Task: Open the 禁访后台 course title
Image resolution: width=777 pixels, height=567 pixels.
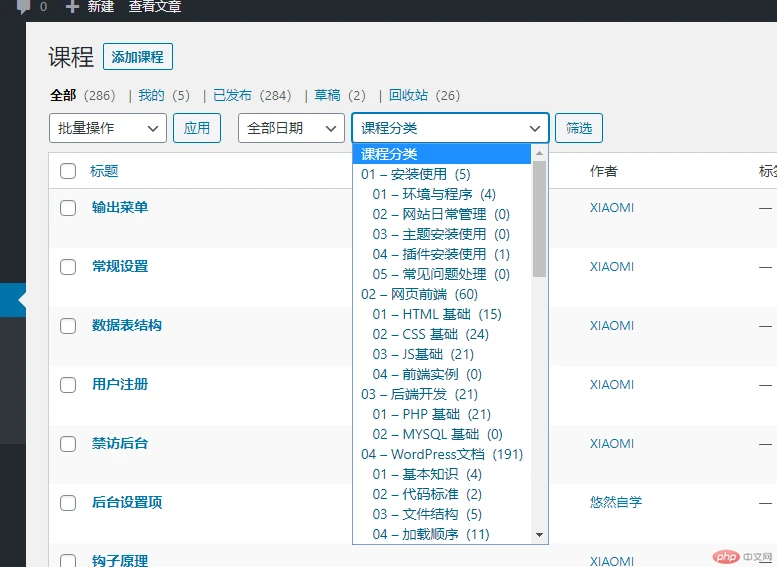Action: tap(120, 443)
